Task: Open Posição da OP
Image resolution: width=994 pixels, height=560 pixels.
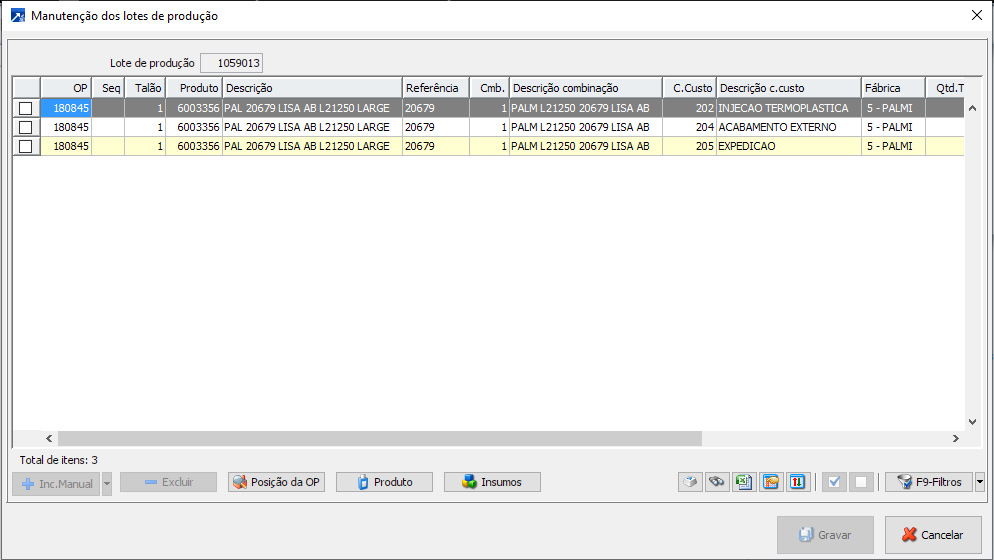Action: click(x=276, y=482)
